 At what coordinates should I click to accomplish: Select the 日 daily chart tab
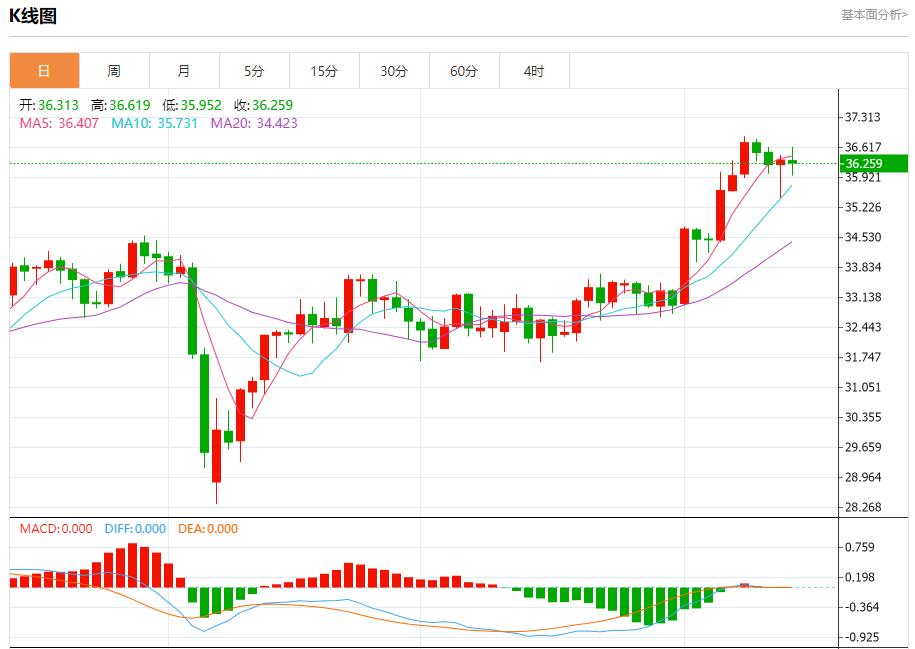click(x=44, y=71)
